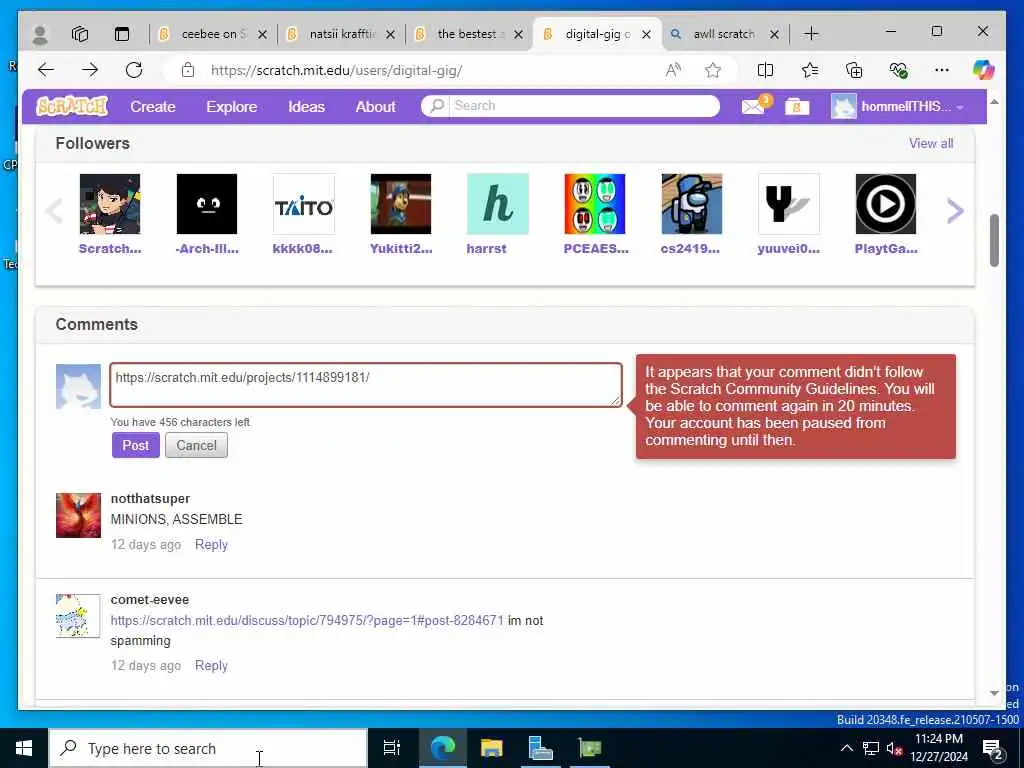Open the Favorites list icon
The width and height of the screenshot is (1024, 768).
pos(810,70)
